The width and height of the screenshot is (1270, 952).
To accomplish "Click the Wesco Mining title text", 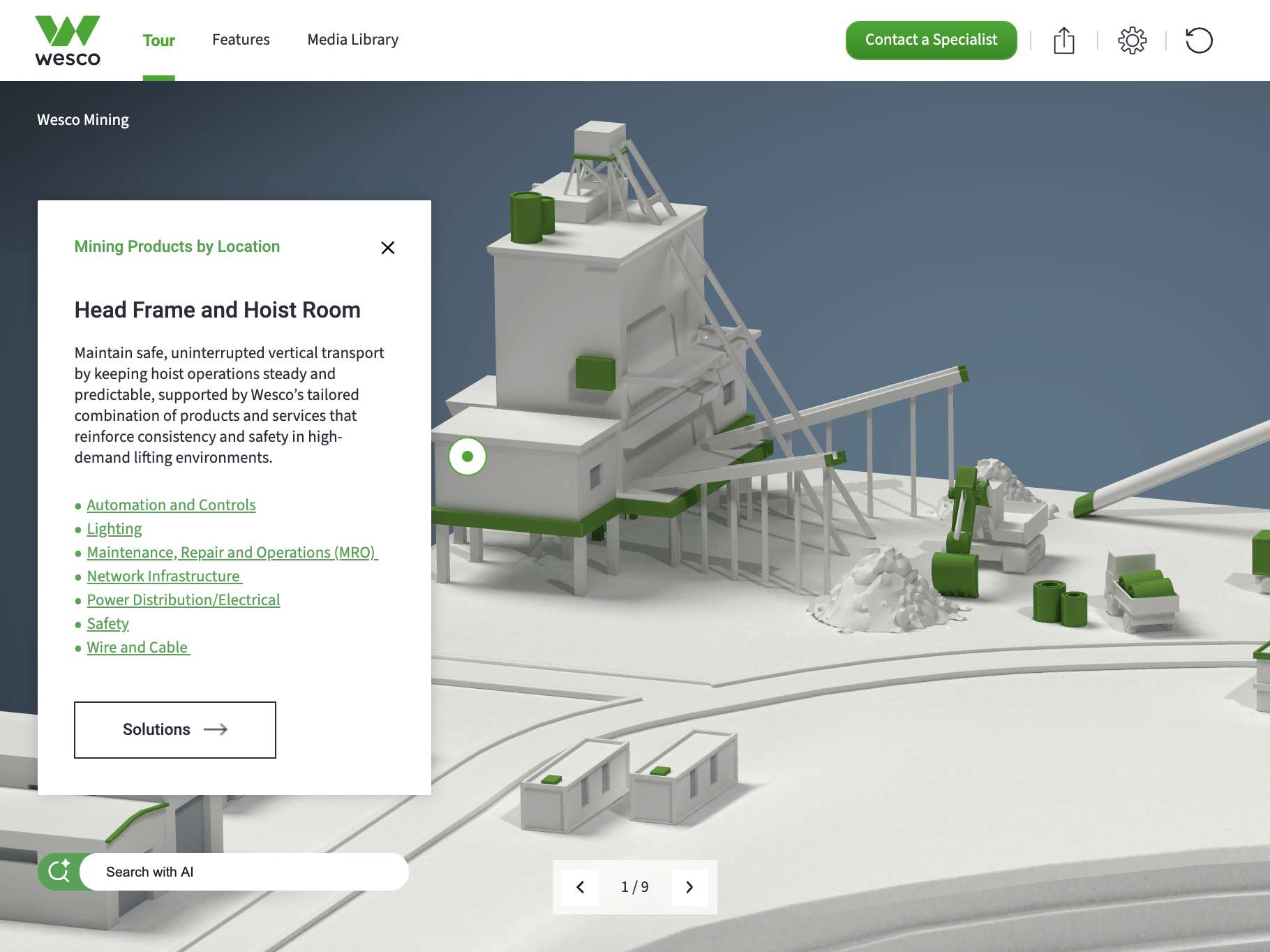I will click(83, 119).
